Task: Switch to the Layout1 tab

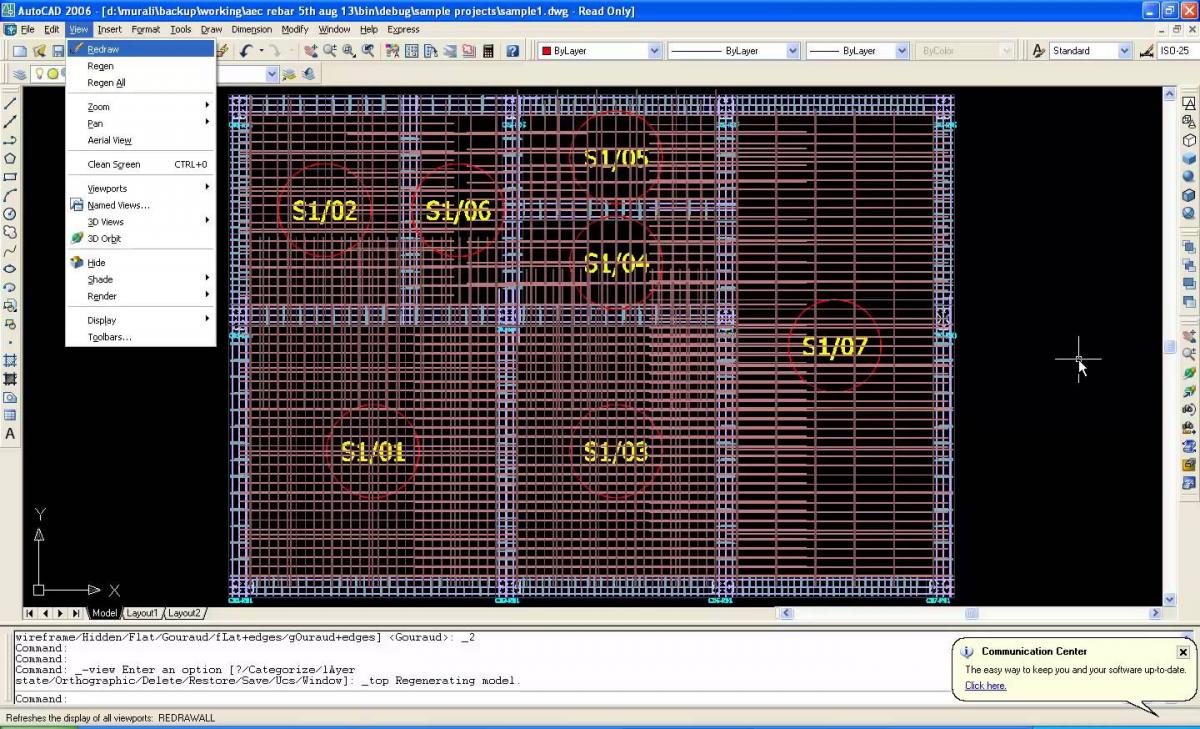Action: point(141,613)
